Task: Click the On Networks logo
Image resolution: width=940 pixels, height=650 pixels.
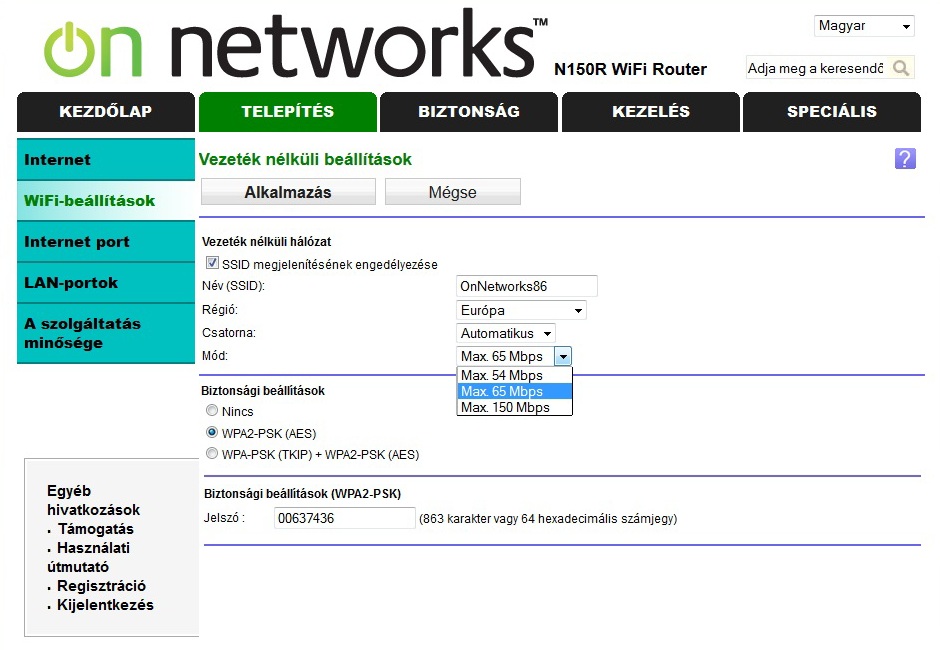Action: (x=296, y=44)
